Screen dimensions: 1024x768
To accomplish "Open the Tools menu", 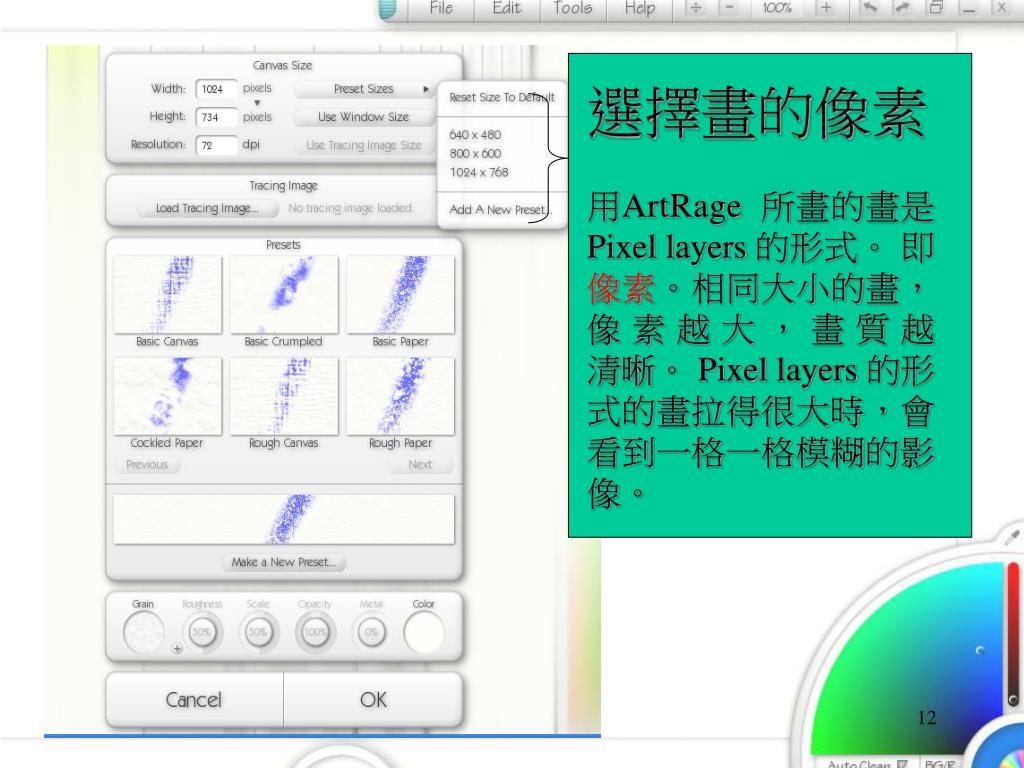I will pyautogui.click(x=573, y=8).
